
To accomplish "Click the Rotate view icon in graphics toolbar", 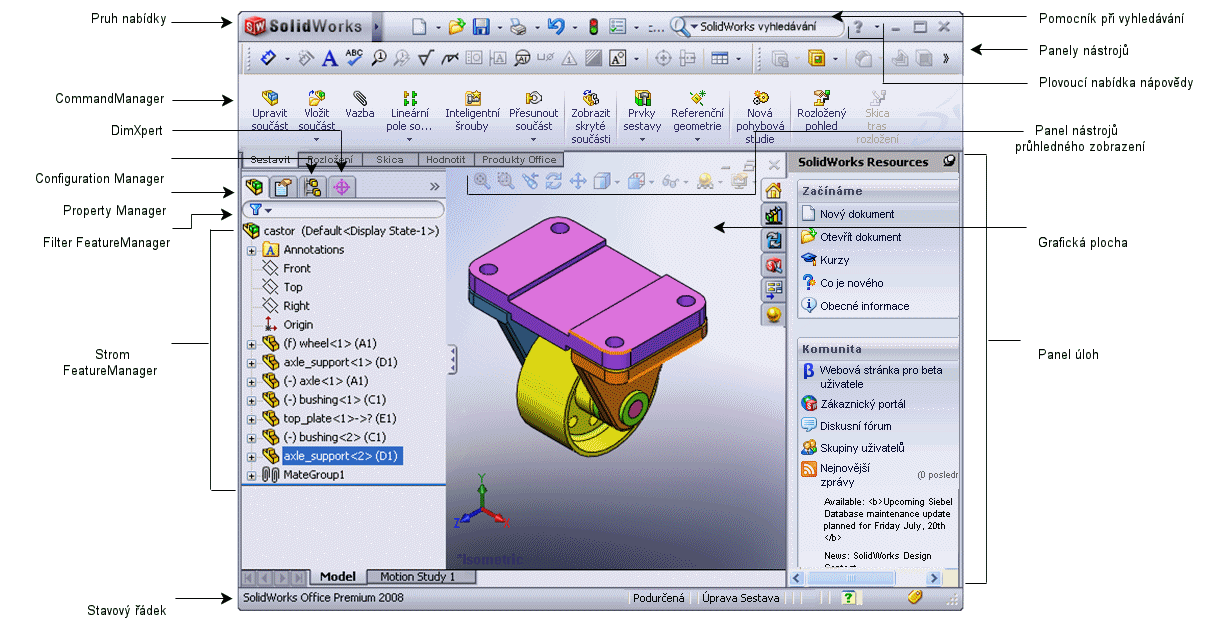I will (x=554, y=181).
